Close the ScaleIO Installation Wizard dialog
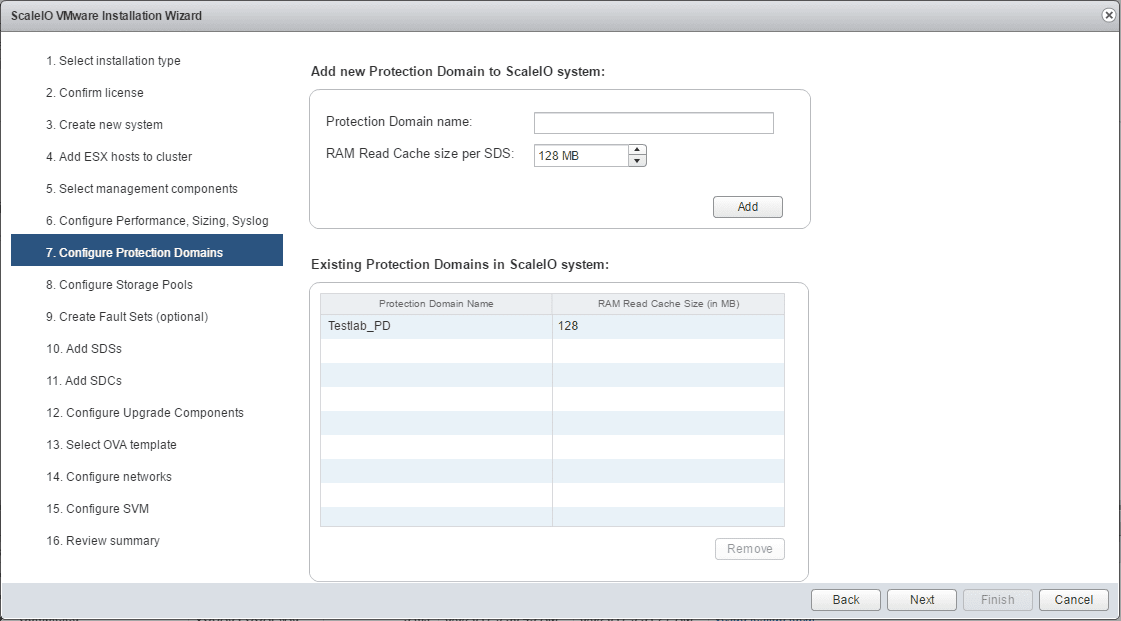Image resolution: width=1121 pixels, height=621 pixels. click(x=1108, y=15)
